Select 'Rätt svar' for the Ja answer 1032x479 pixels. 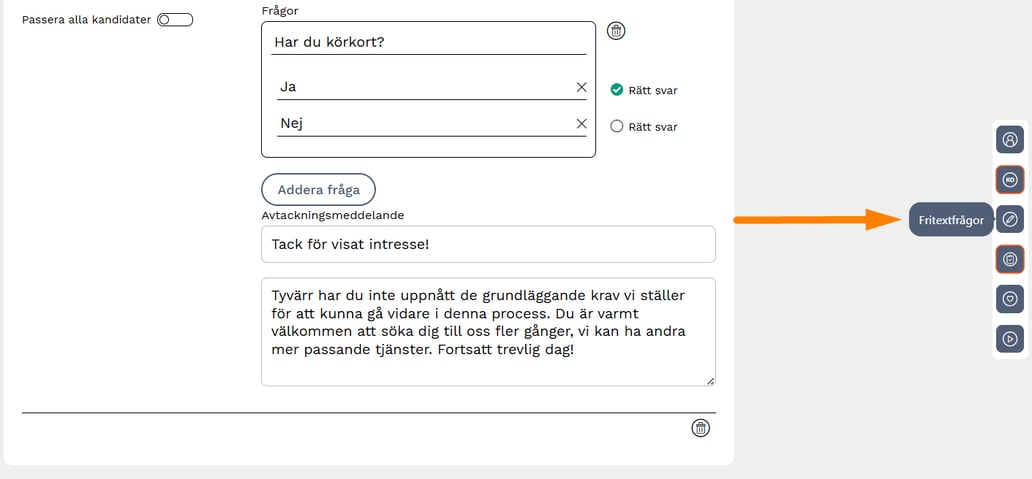click(x=617, y=90)
